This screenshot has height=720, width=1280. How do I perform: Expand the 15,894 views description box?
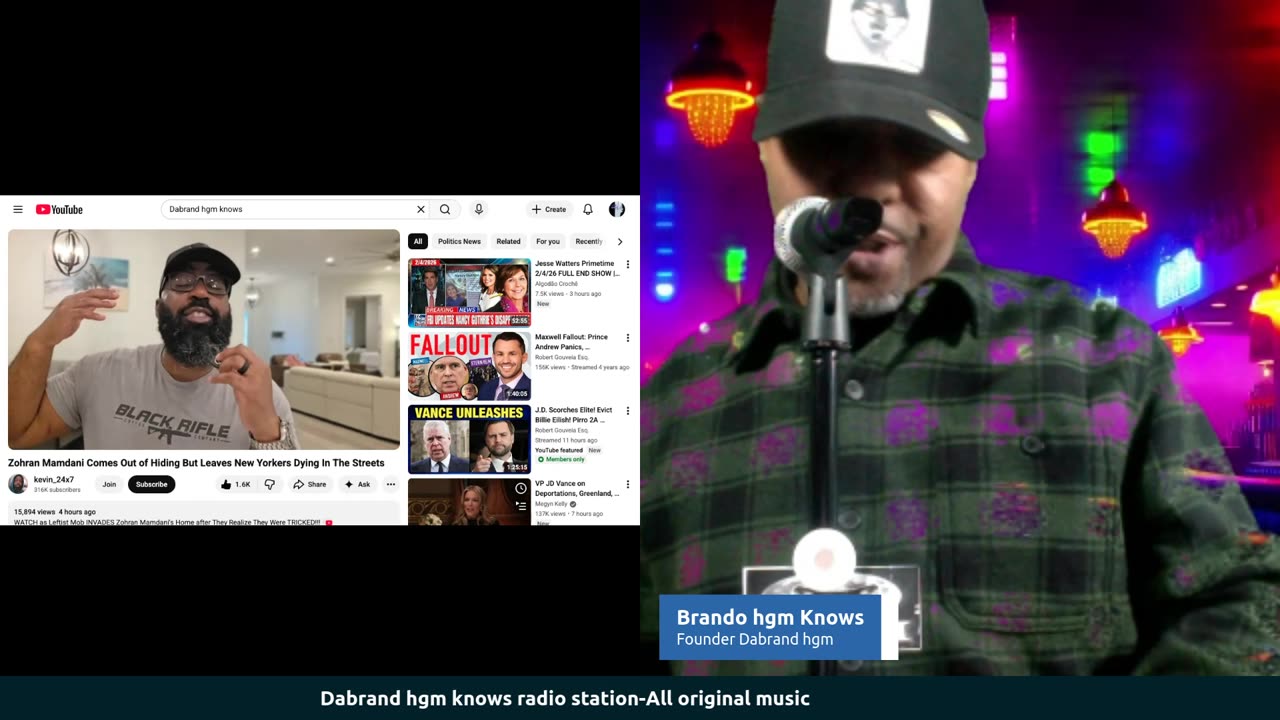204,515
